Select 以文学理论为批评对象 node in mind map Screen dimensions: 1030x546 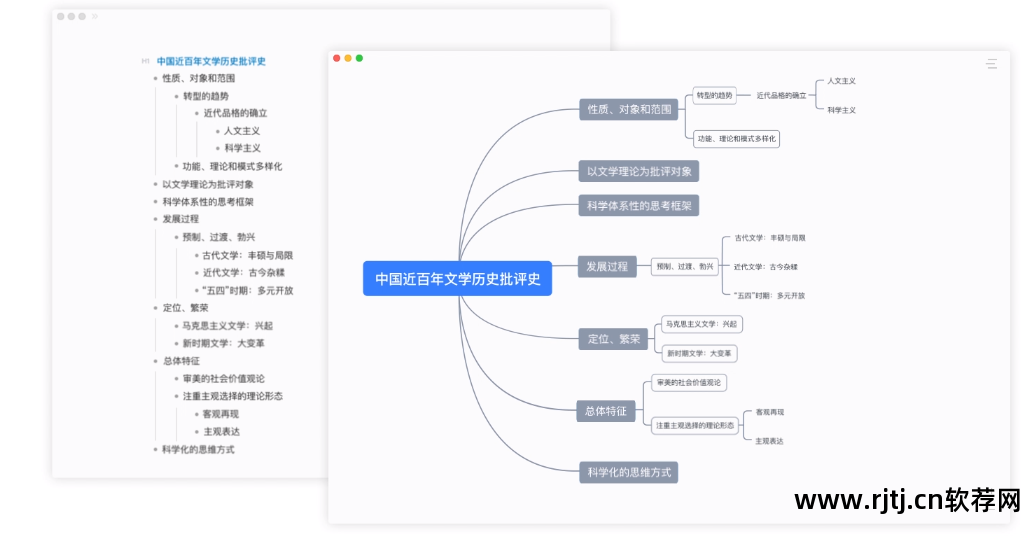638,171
